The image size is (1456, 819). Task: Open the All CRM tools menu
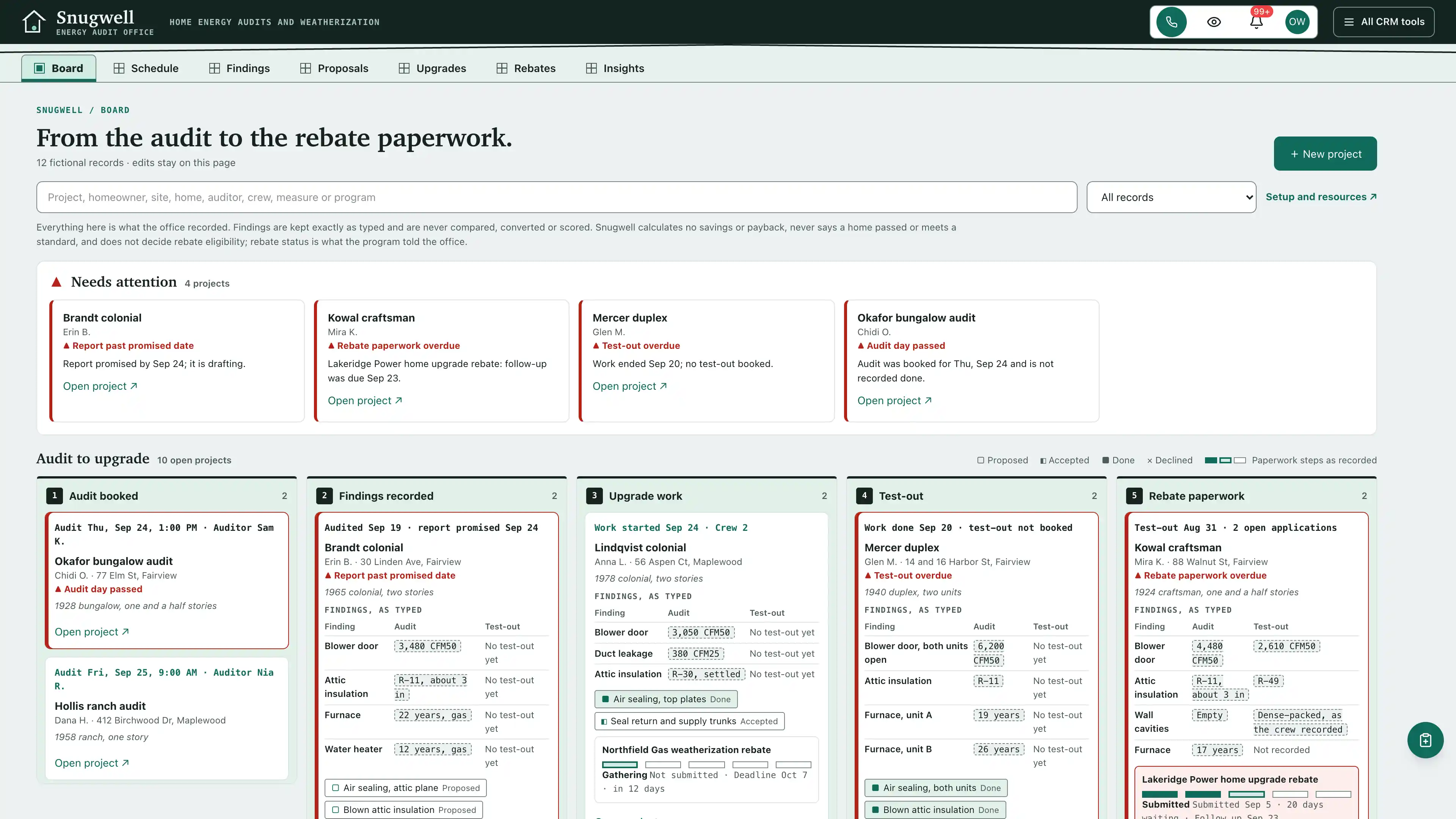click(x=1383, y=22)
